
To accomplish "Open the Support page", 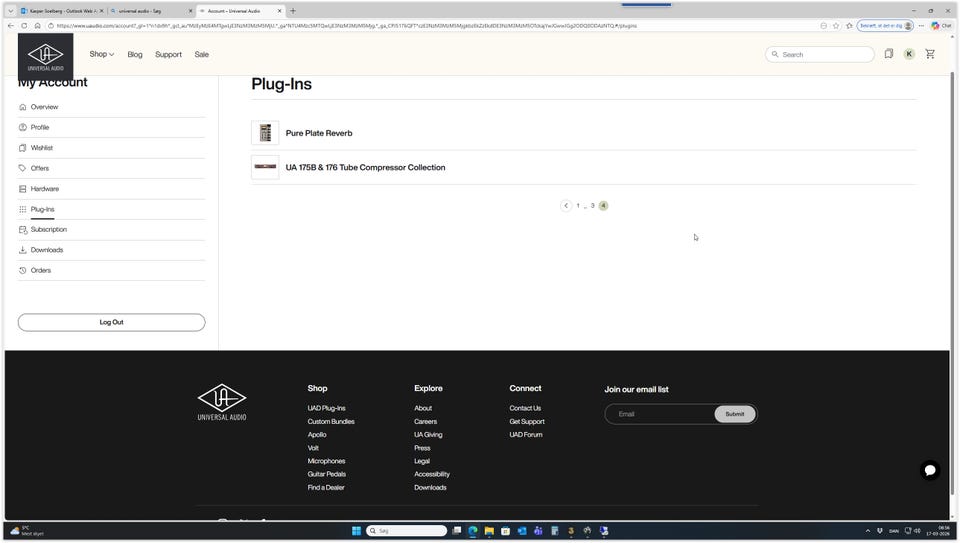I will (168, 54).
